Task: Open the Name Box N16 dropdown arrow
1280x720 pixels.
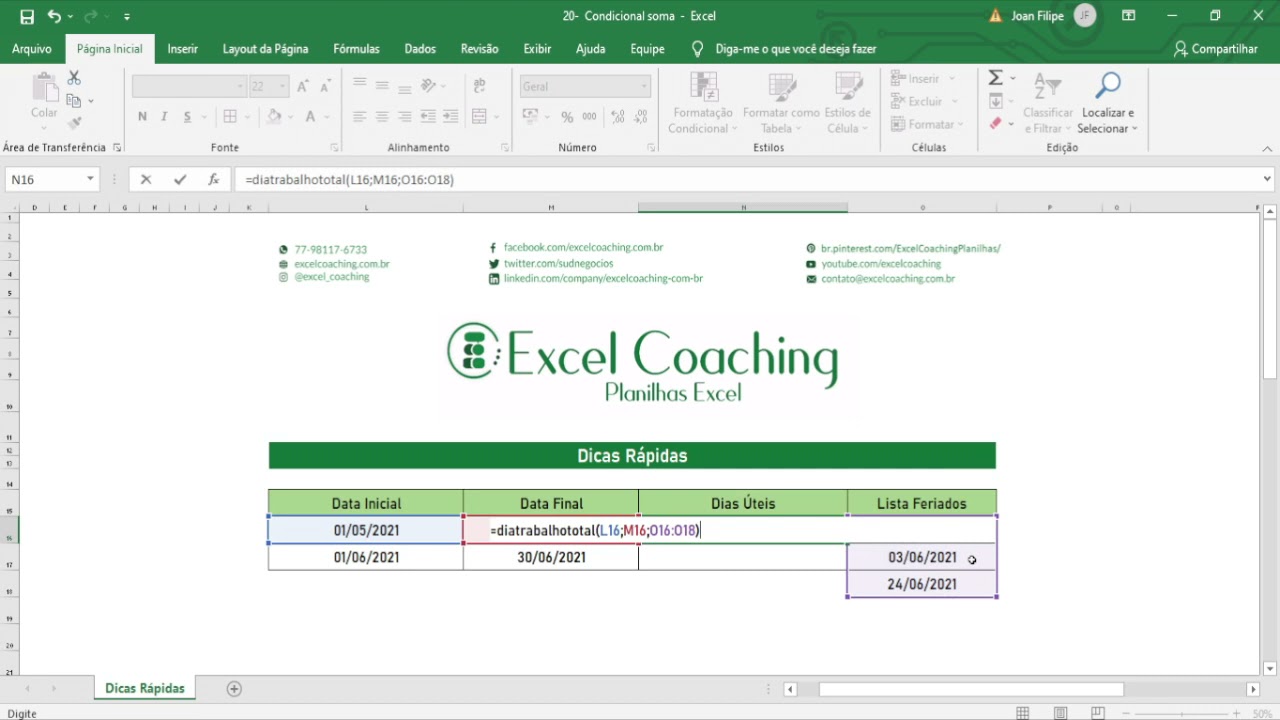Action: click(90, 180)
